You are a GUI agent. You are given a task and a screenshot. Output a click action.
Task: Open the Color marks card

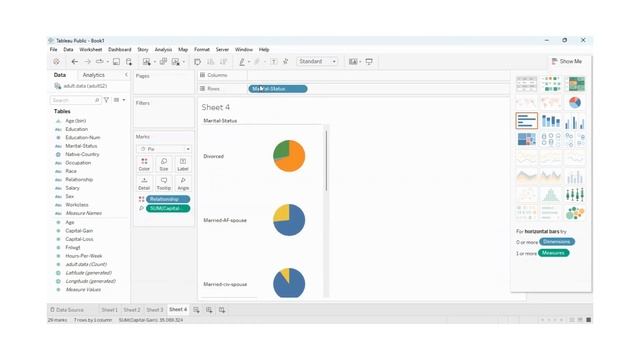(144, 164)
